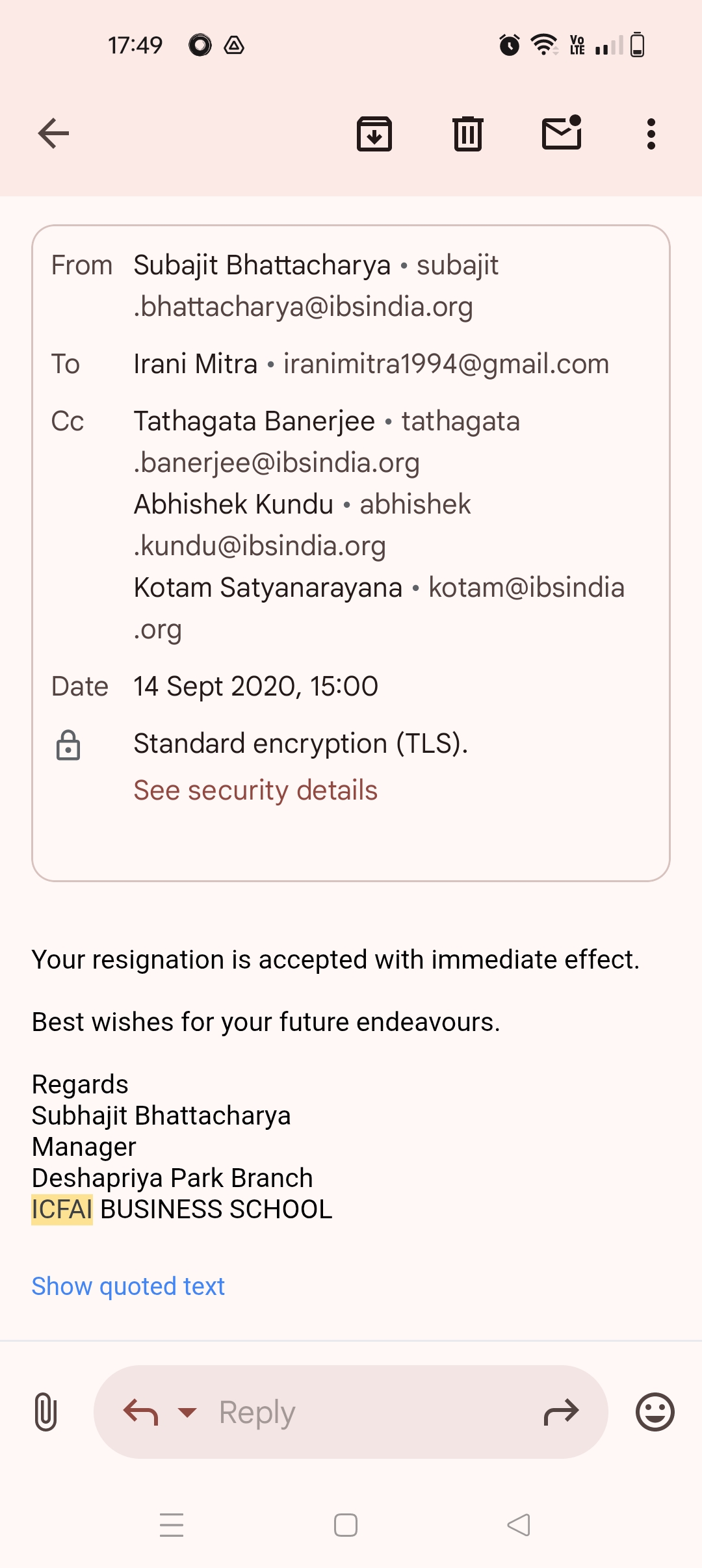
Task: Tap the reply arrow icon
Action: [x=141, y=1412]
